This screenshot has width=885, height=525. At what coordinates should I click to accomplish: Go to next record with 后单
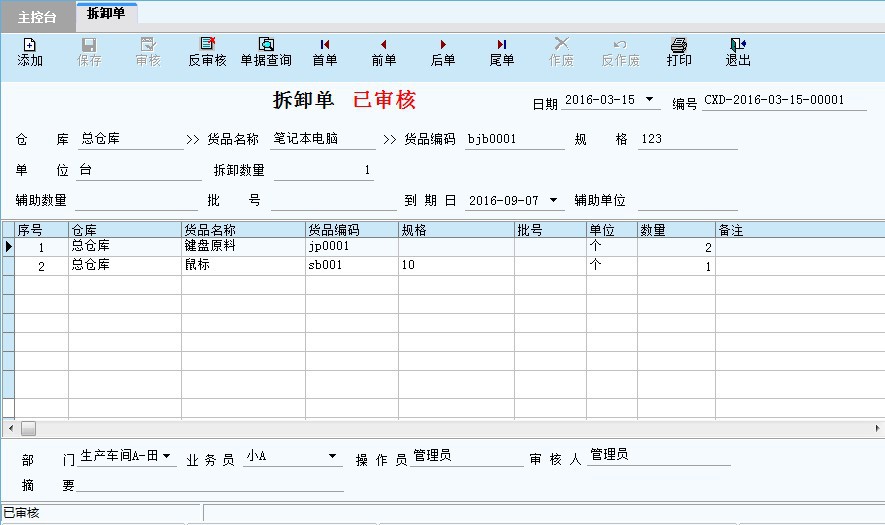(442, 52)
